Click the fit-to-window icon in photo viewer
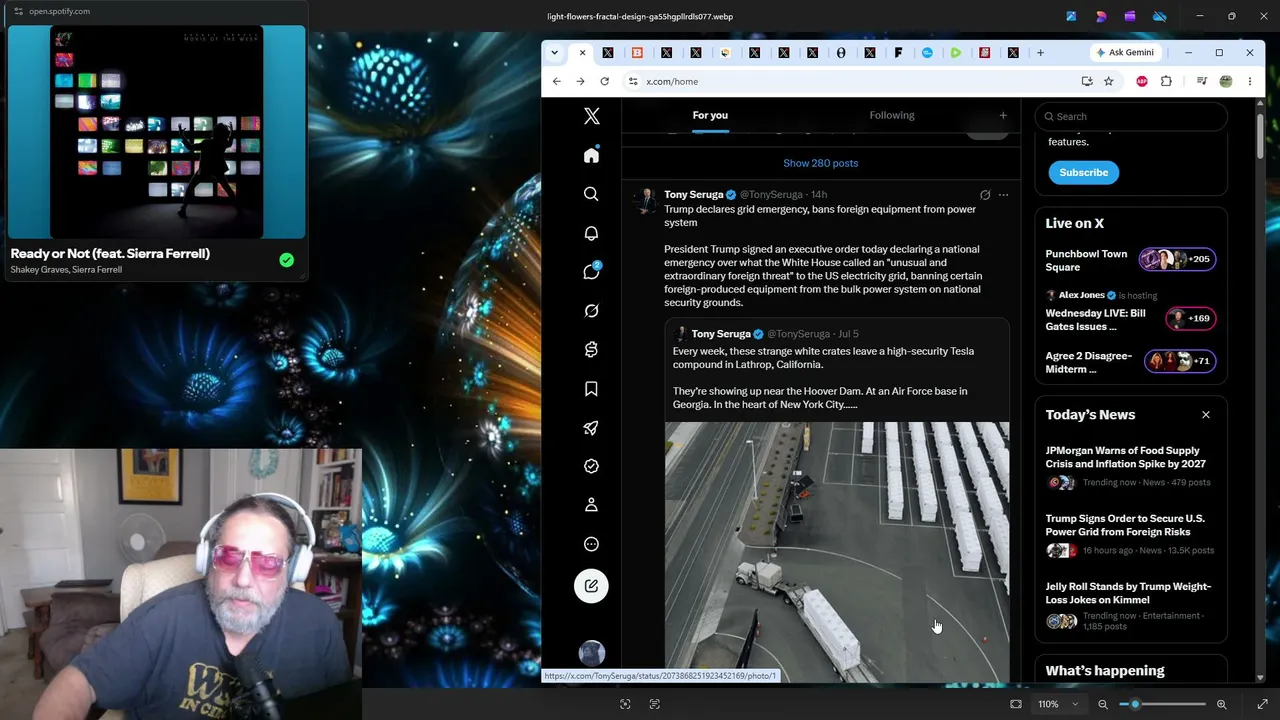 [x=1016, y=704]
